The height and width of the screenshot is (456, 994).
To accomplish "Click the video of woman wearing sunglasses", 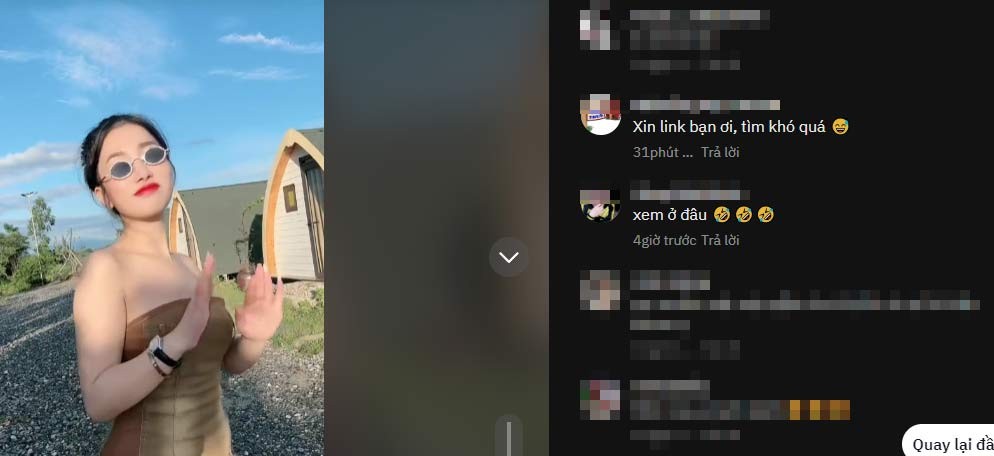I will 162,228.
